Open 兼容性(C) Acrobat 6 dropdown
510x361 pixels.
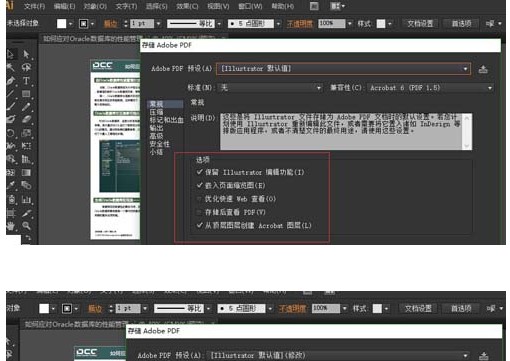tap(430, 88)
